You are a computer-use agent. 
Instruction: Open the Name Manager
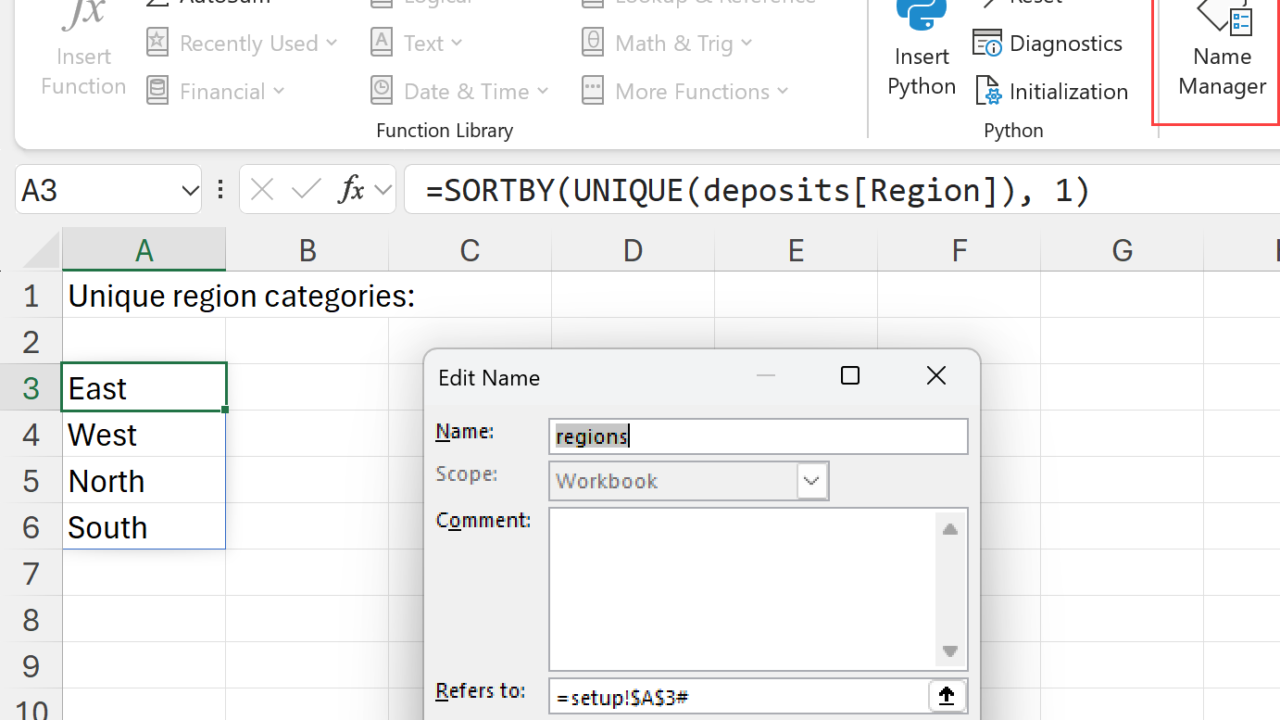(x=1221, y=55)
